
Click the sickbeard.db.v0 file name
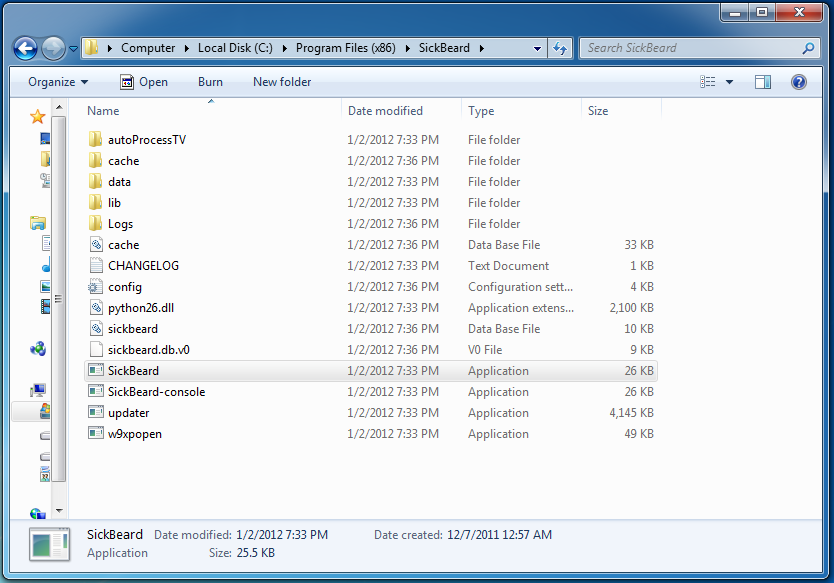148,350
